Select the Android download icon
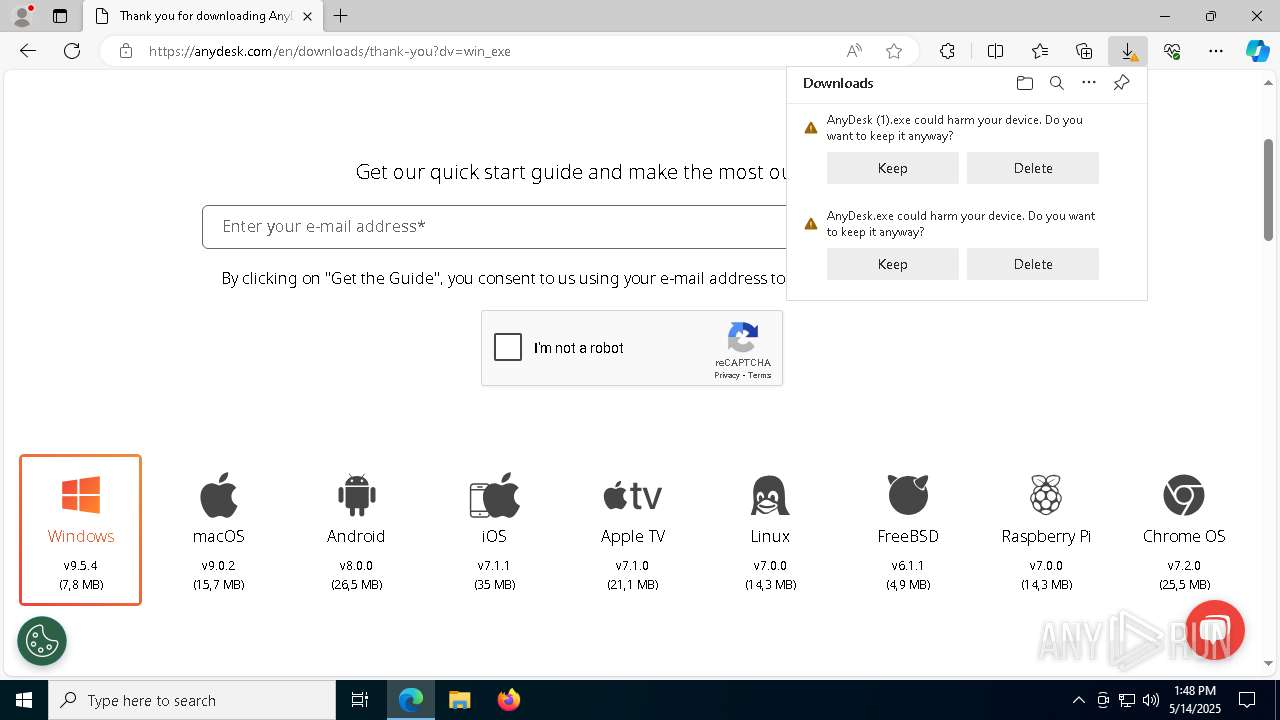The image size is (1280, 720). (356, 495)
